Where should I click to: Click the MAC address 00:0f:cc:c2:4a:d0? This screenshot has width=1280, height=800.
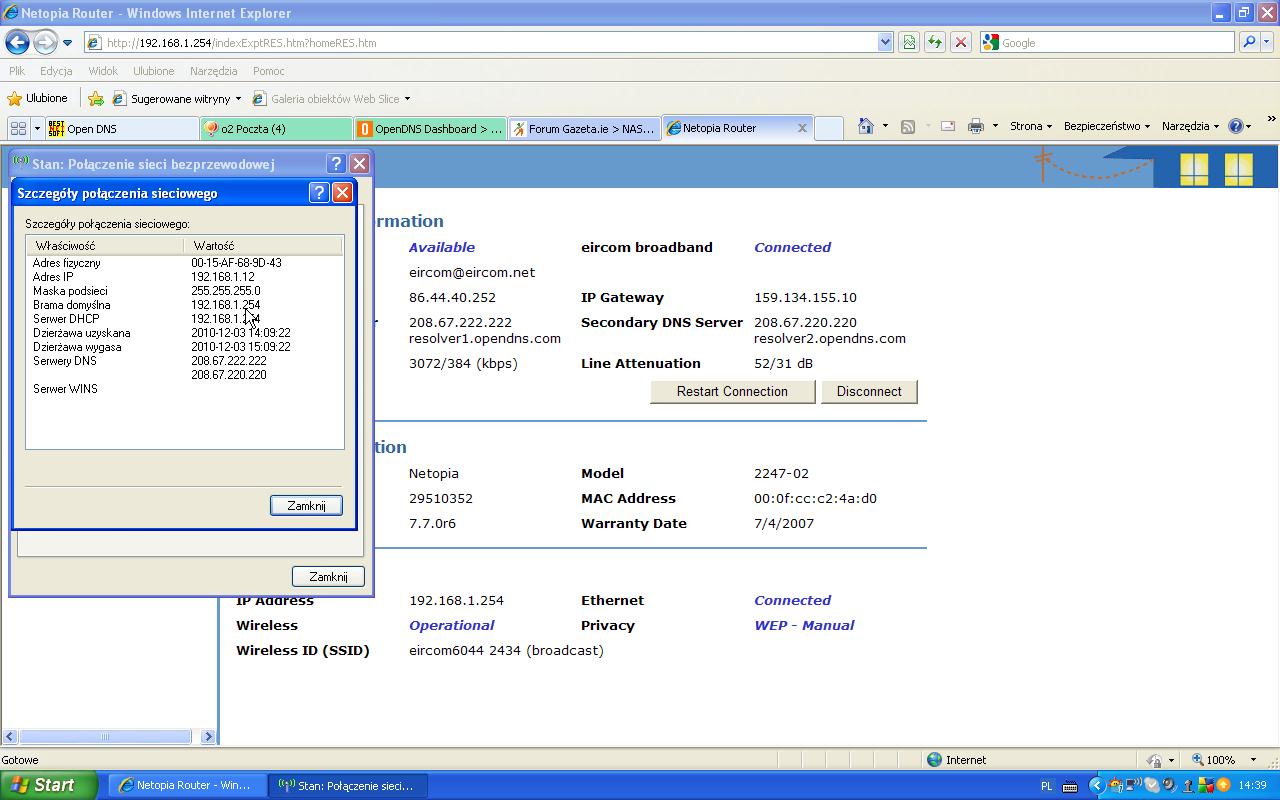[x=815, y=498]
